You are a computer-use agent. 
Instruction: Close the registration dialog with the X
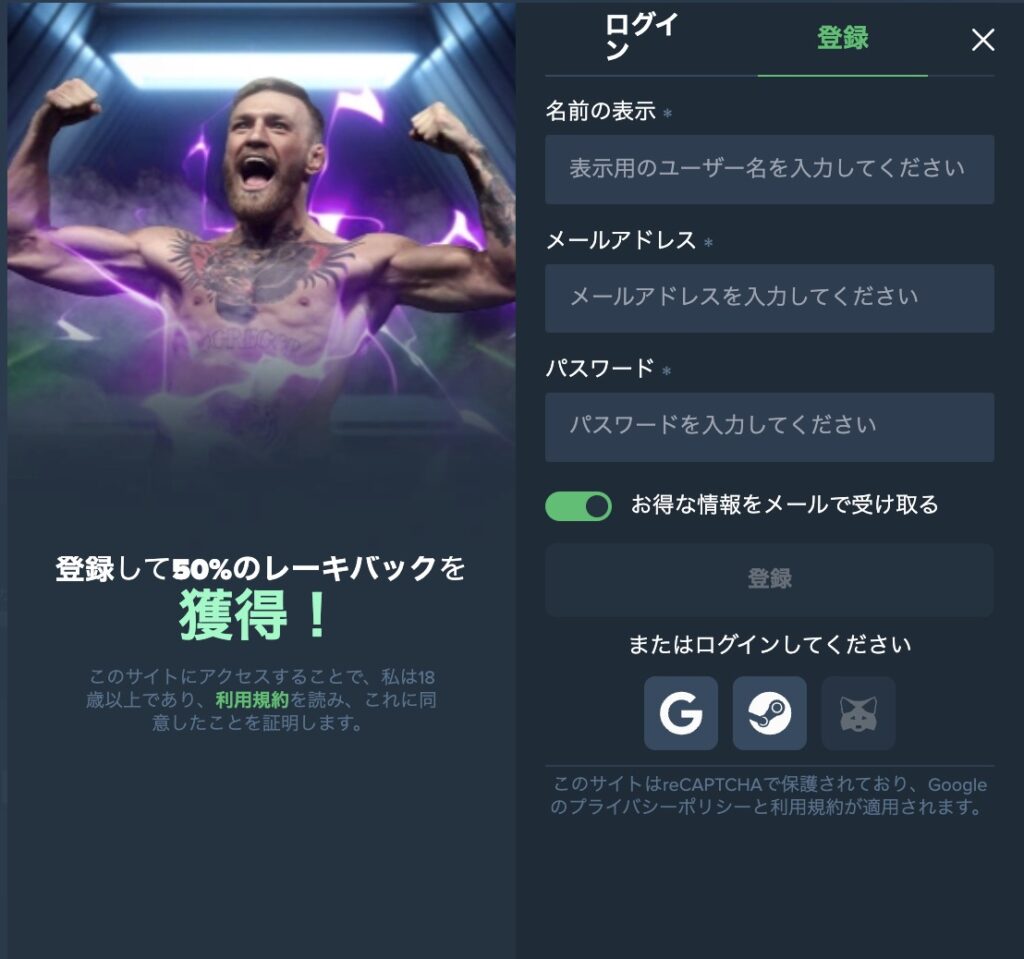coord(983,40)
